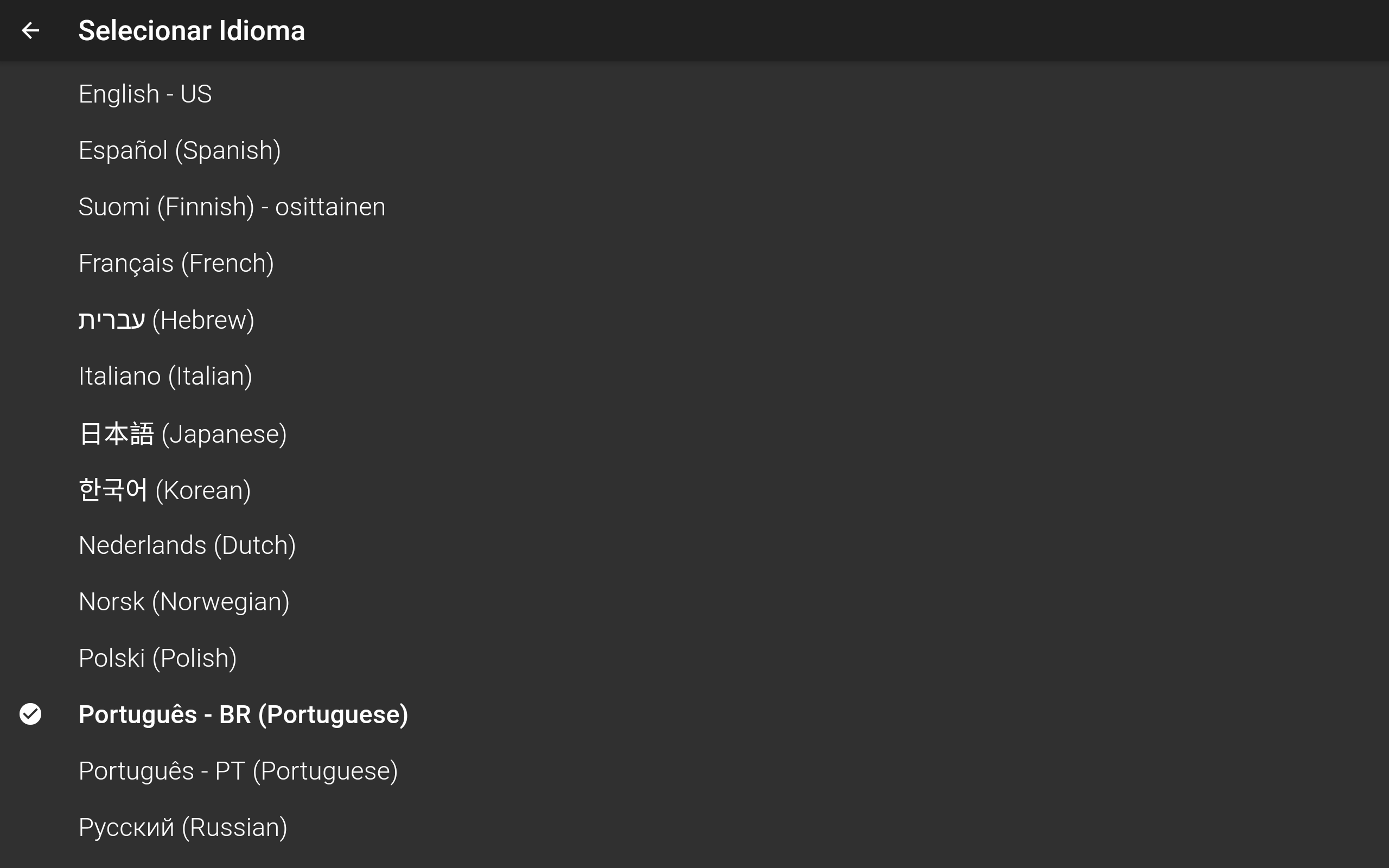Choose Norsk (Norwegian)
Screen dimensions: 1389x868
[694, 602]
